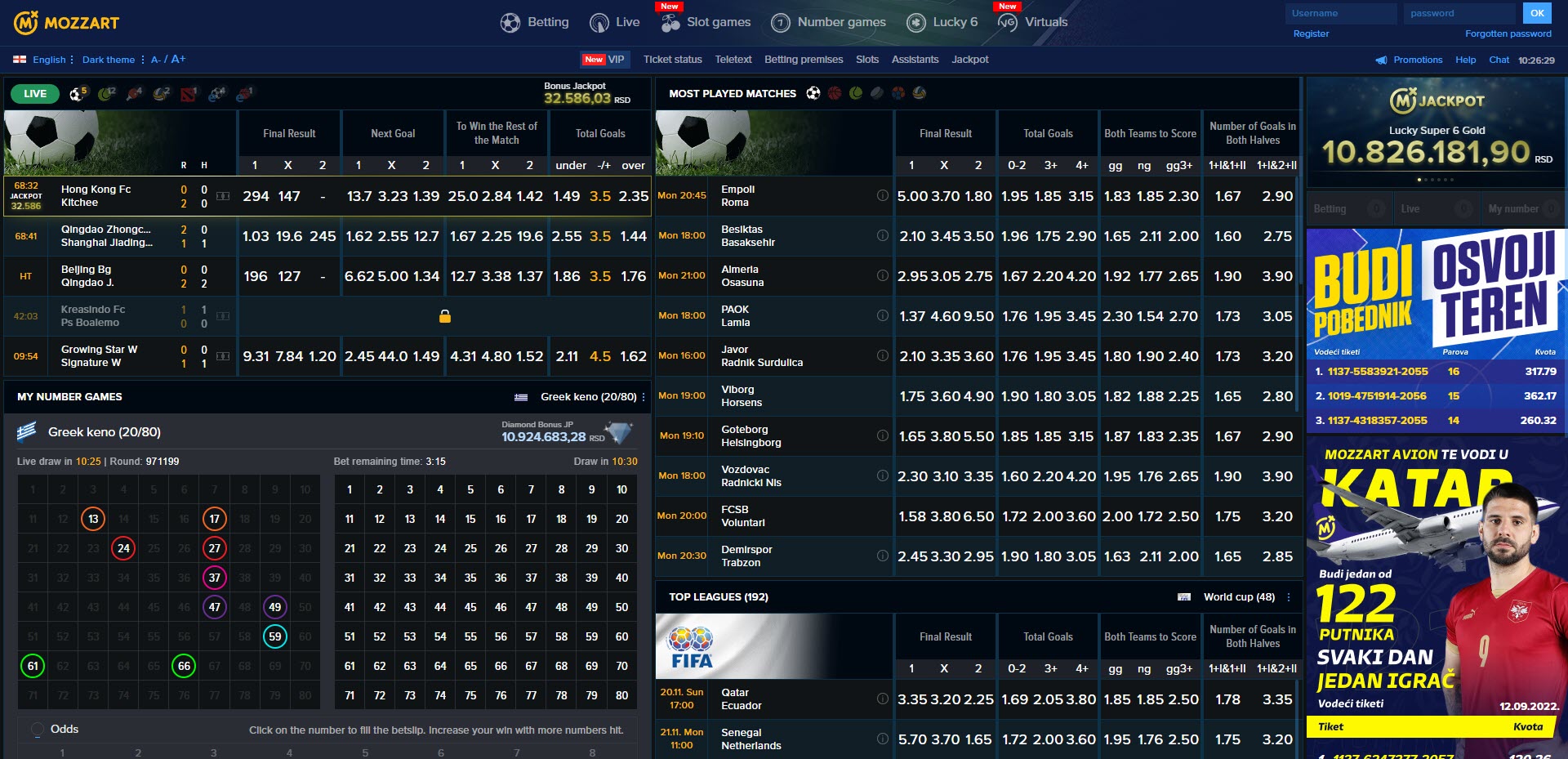1568x759 pixels.
Task: Select live tennis sport icon
Action: [x=106, y=94]
